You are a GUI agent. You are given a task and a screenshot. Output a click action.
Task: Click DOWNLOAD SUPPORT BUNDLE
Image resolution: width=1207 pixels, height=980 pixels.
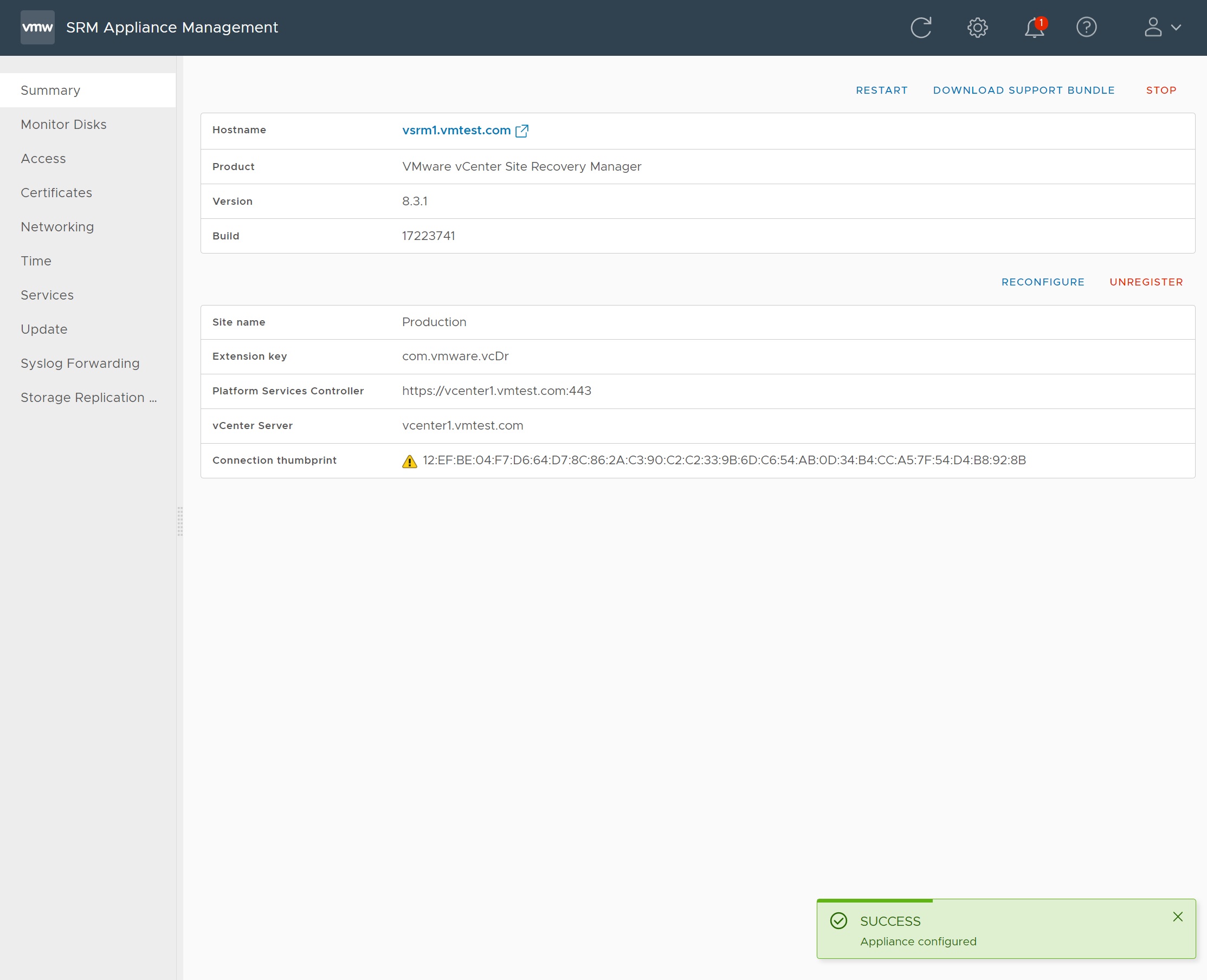click(x=1023, y=90)
